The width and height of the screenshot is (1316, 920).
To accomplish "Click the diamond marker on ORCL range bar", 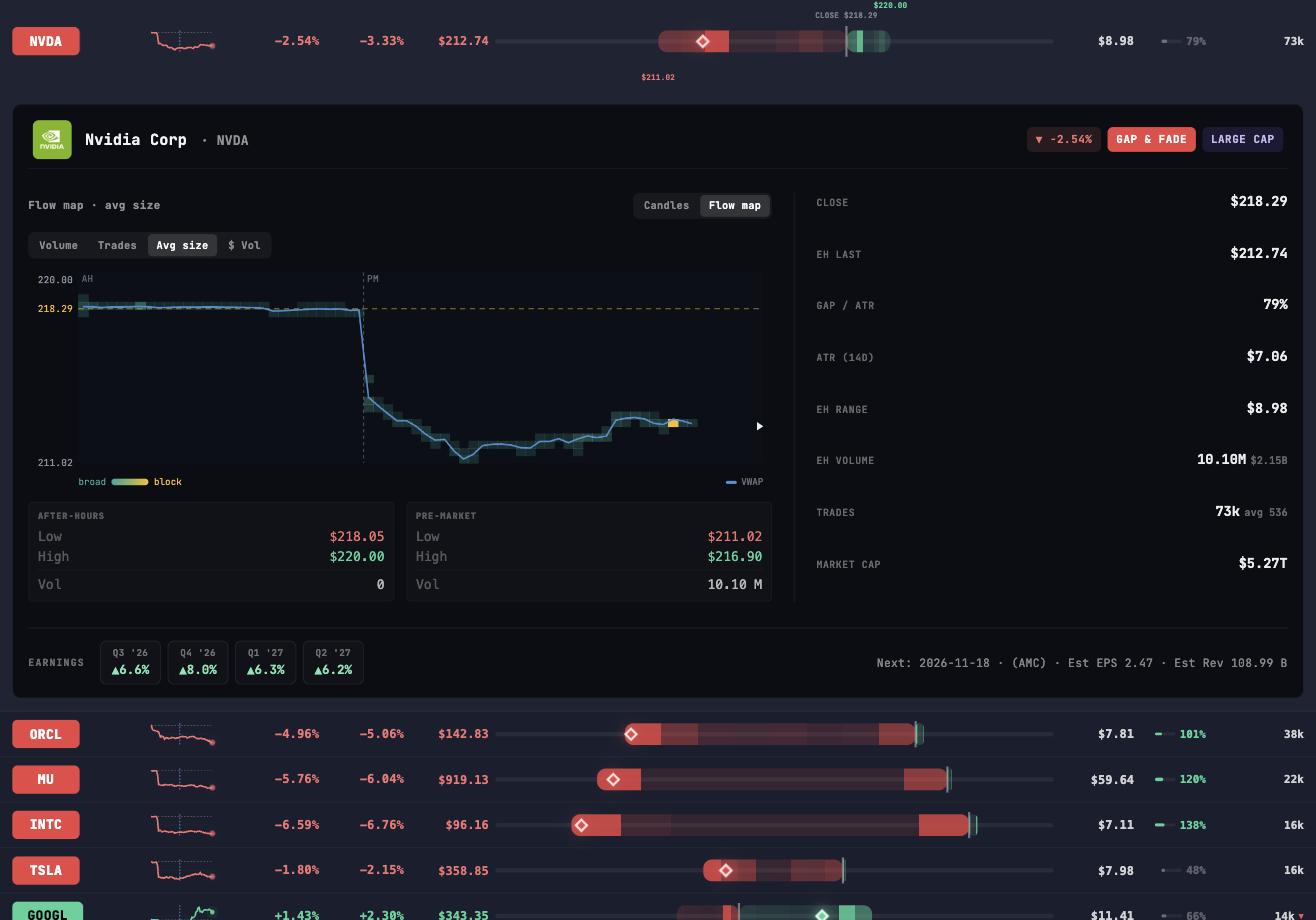I will coord(631,734).
